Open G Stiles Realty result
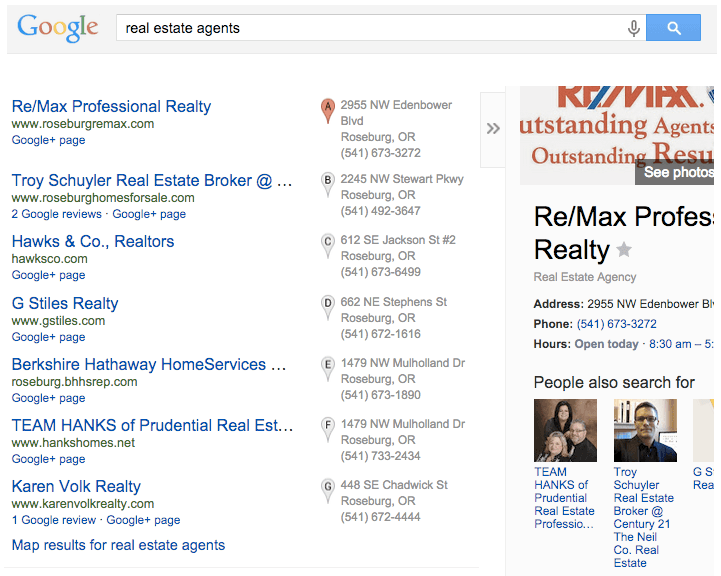The width and height of the screenshot is (721, 576). [x=65, y=303]
